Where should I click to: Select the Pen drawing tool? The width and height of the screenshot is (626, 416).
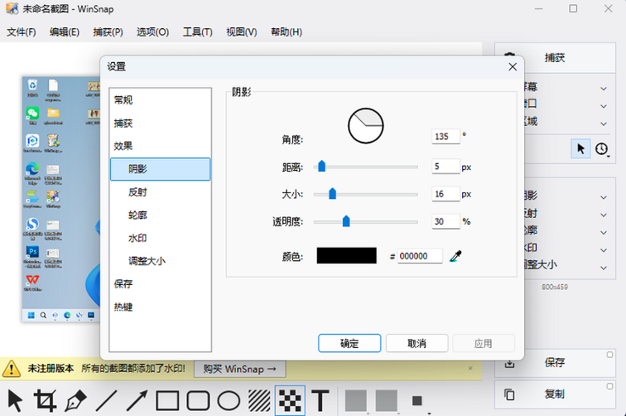(x=75, y=401)
